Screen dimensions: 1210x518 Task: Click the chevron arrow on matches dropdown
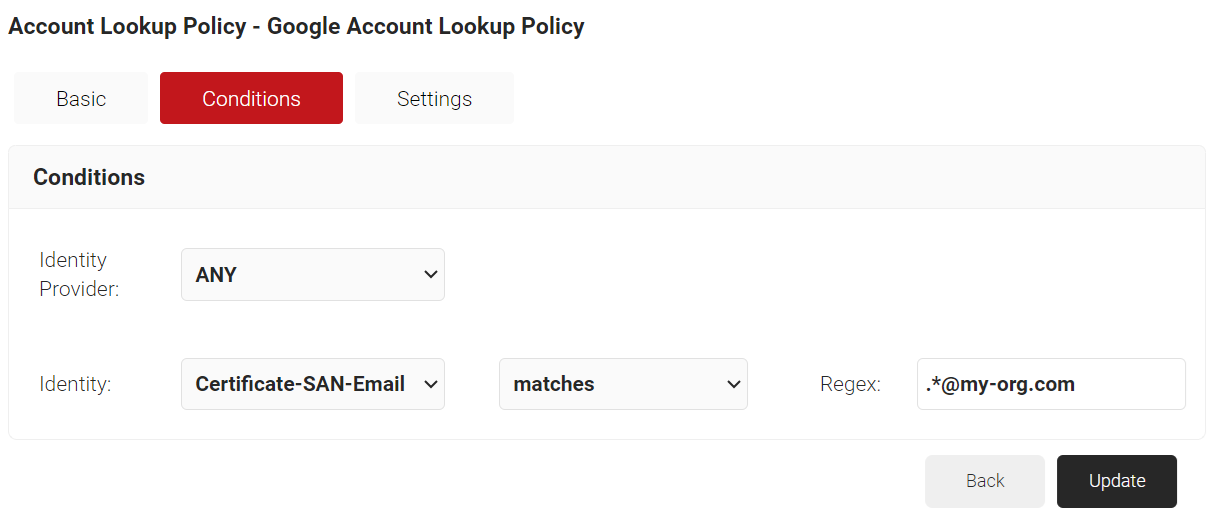(733, 384)
